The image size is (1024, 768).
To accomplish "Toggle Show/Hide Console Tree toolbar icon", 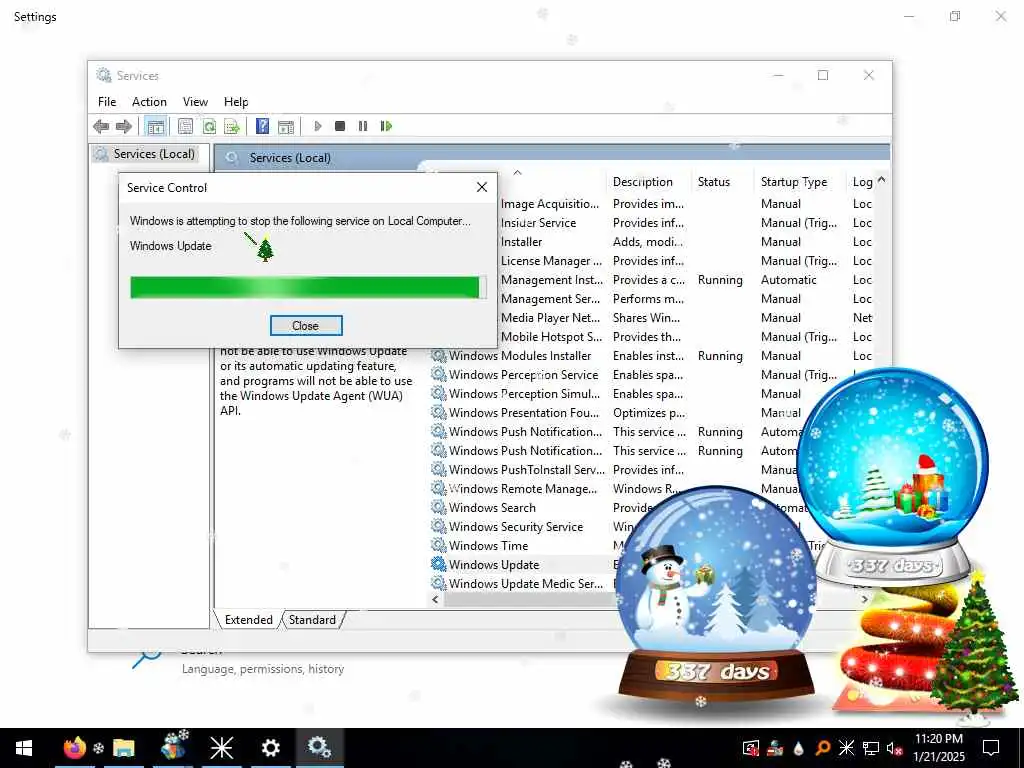I will tap(155, 126).
